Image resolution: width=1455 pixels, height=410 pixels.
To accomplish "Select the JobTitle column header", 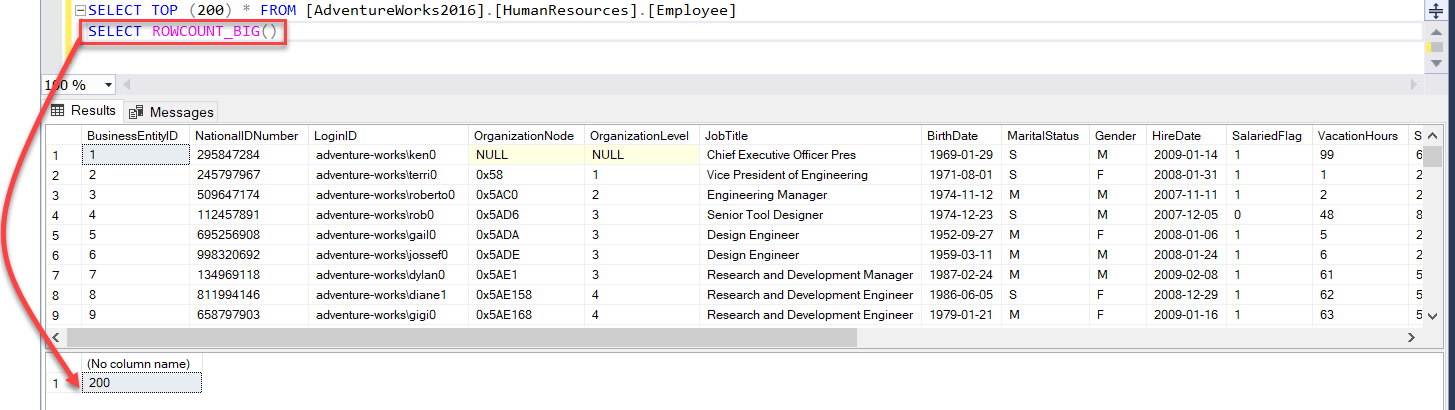I will coord(727,135).
